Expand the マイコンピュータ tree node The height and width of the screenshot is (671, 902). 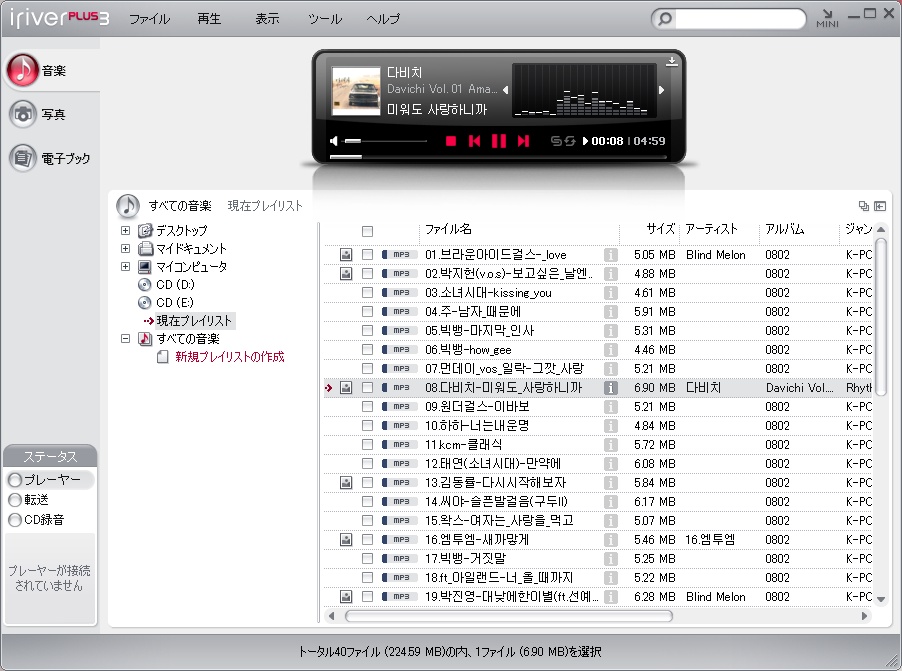click(x=125, y=266)
